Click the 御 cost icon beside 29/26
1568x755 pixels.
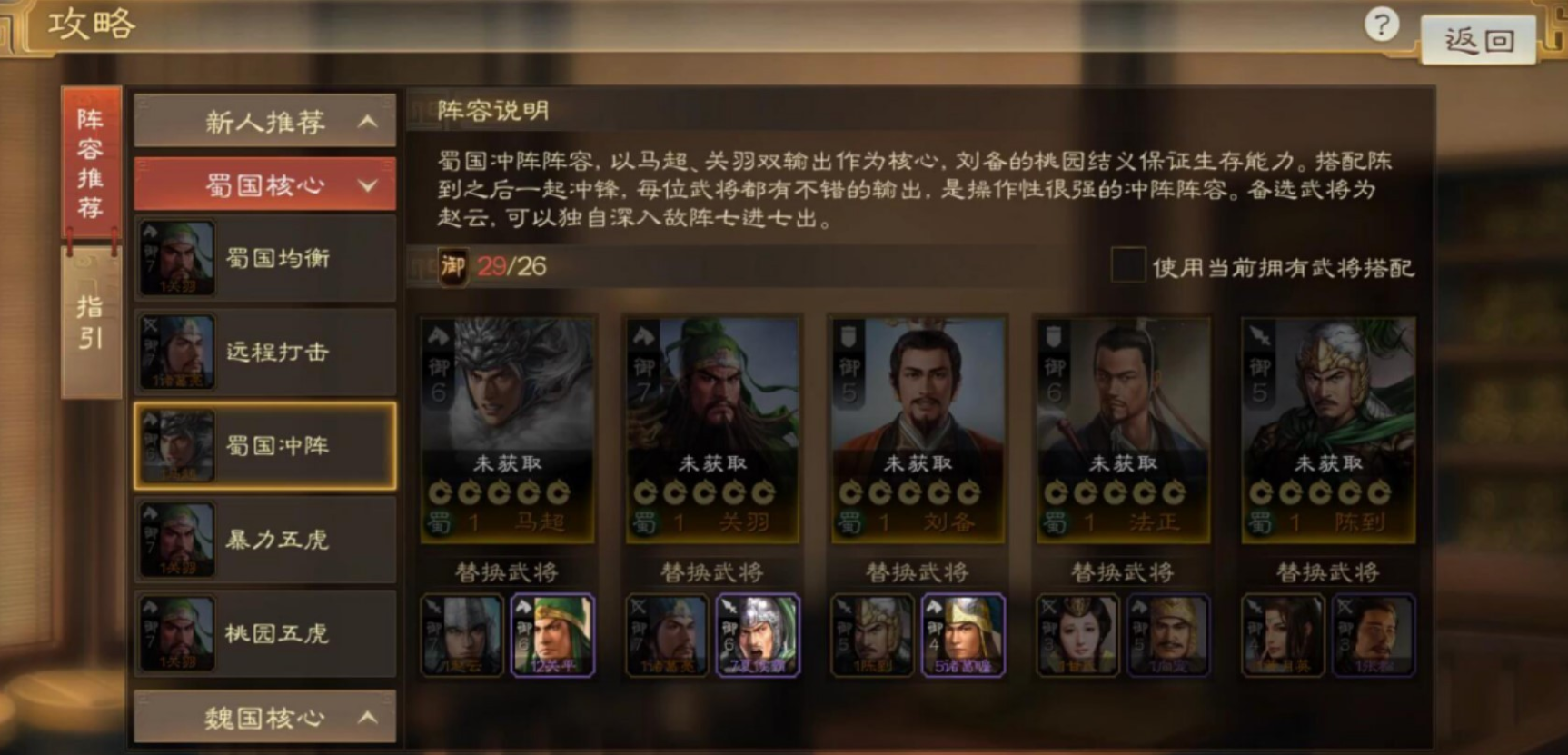click(x=452, y=266)
